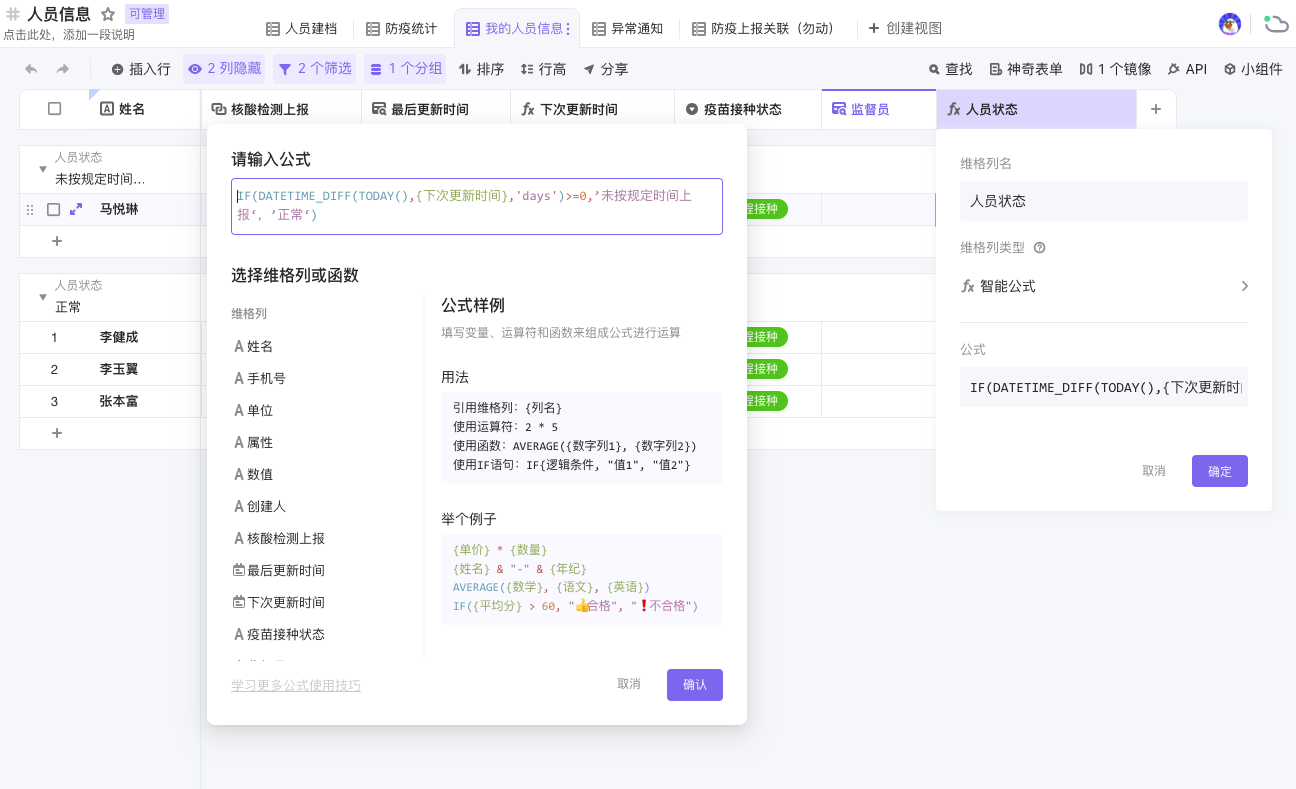Click the 最后更新时间 column header
1296x789 pixels.
point(436,109)
